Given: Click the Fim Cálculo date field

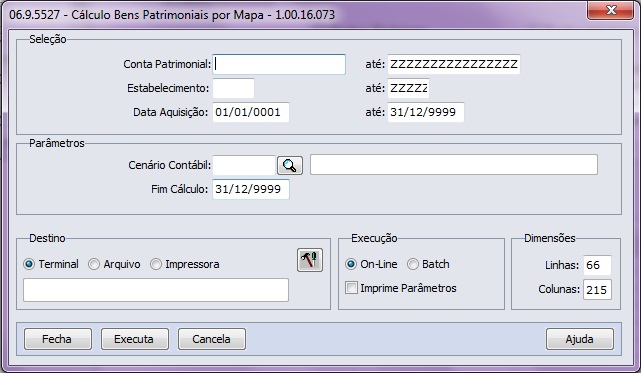Looking at the screenshot, I should tap(251, 189).
